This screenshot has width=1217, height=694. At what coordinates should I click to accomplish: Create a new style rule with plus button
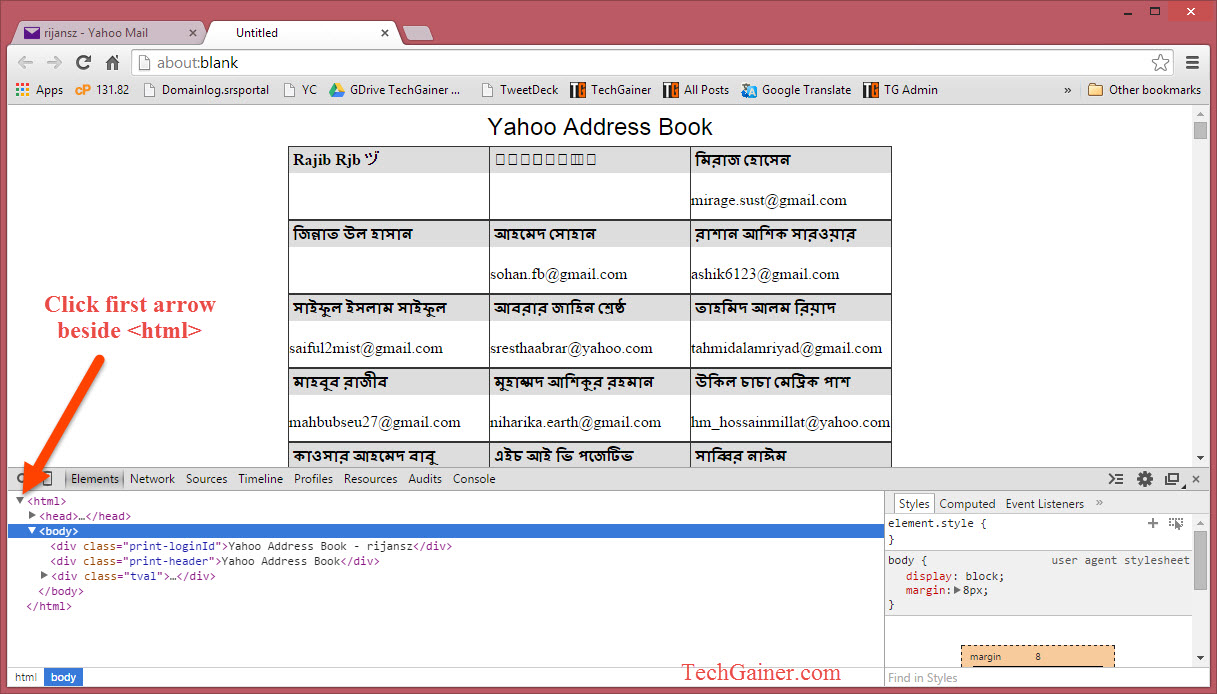1153,522
